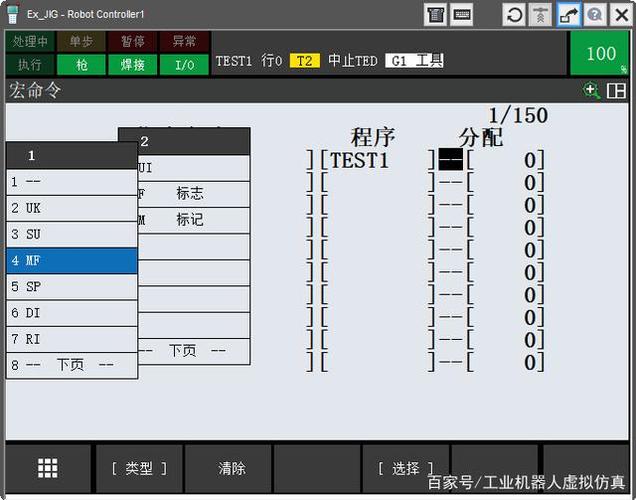
Task: Click the TEST1 status line program name
Action: [x=234, y=61]
